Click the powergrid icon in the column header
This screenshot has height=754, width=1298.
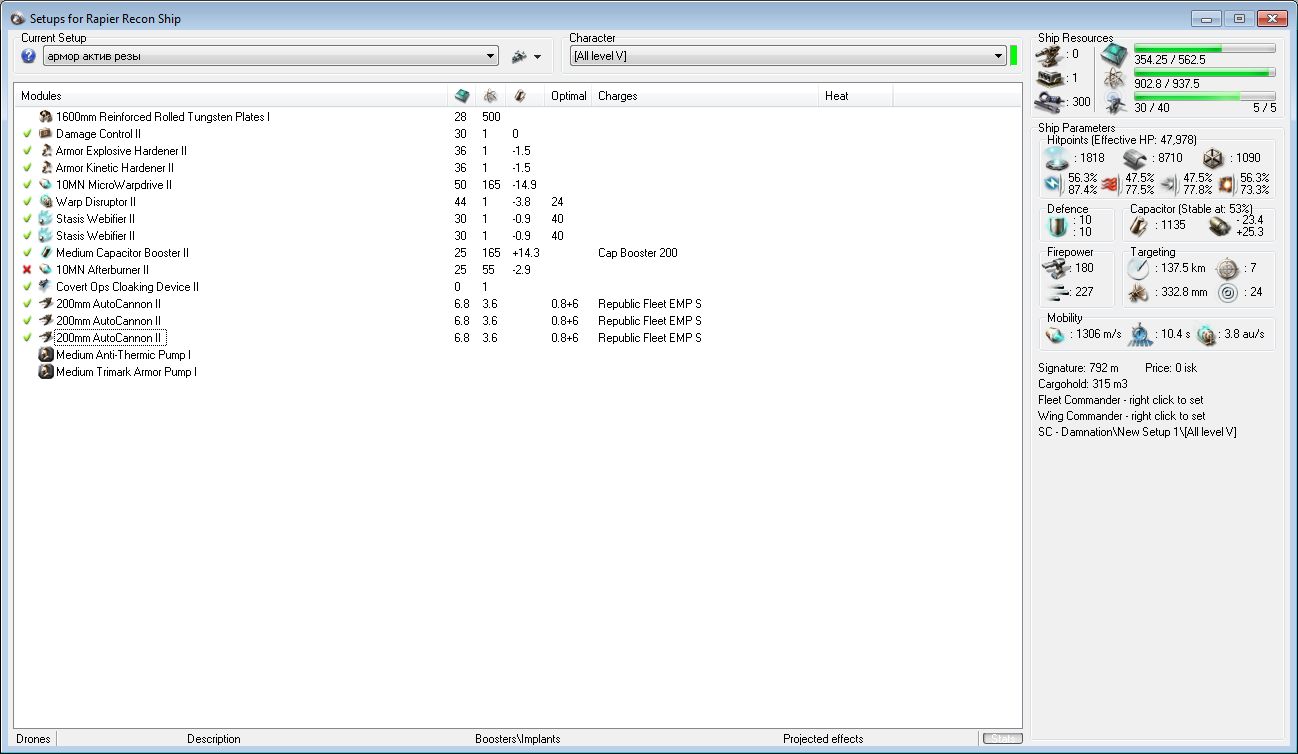[490, 96]
